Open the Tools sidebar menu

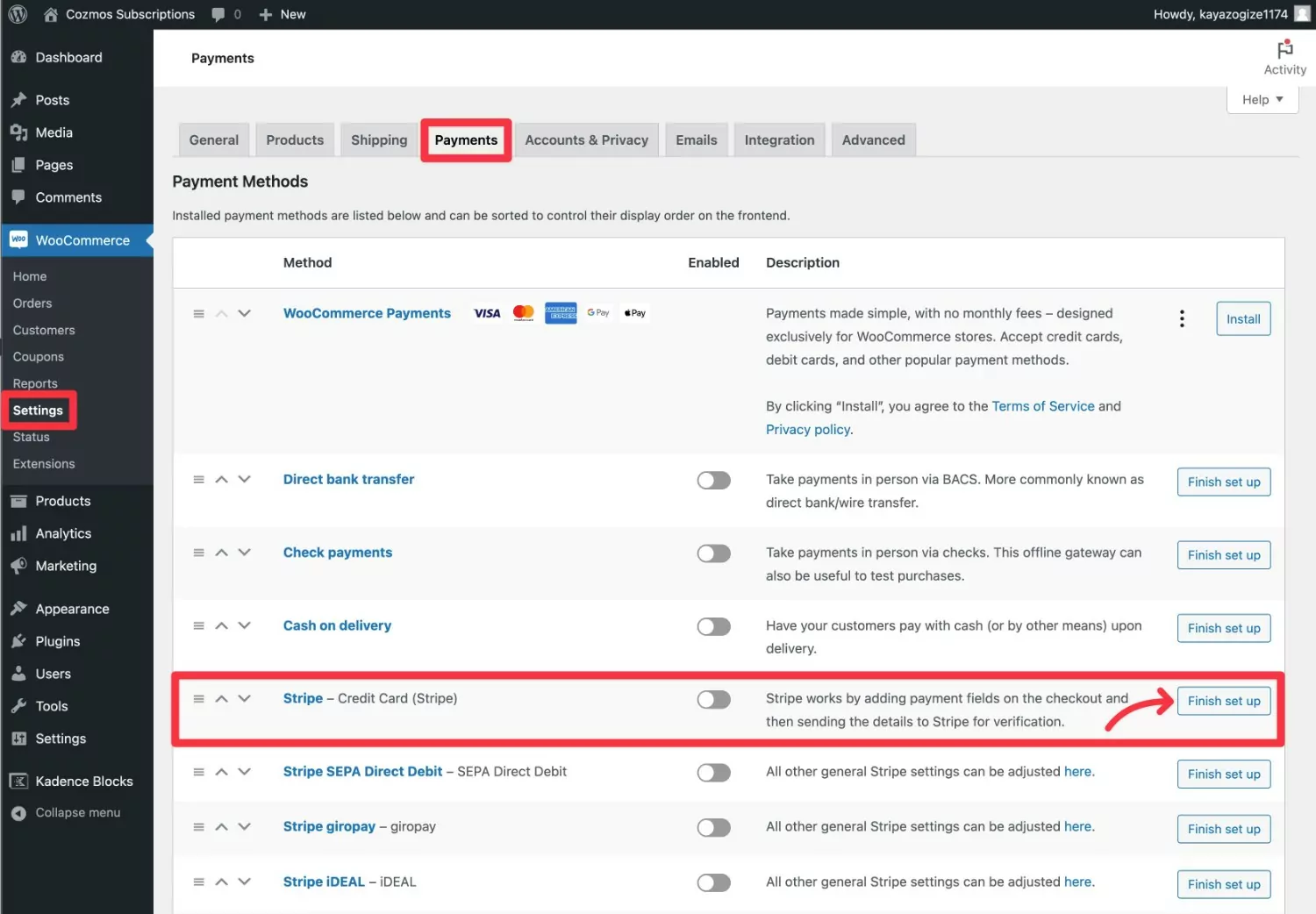pyautogui.click(x=51, y=706)
